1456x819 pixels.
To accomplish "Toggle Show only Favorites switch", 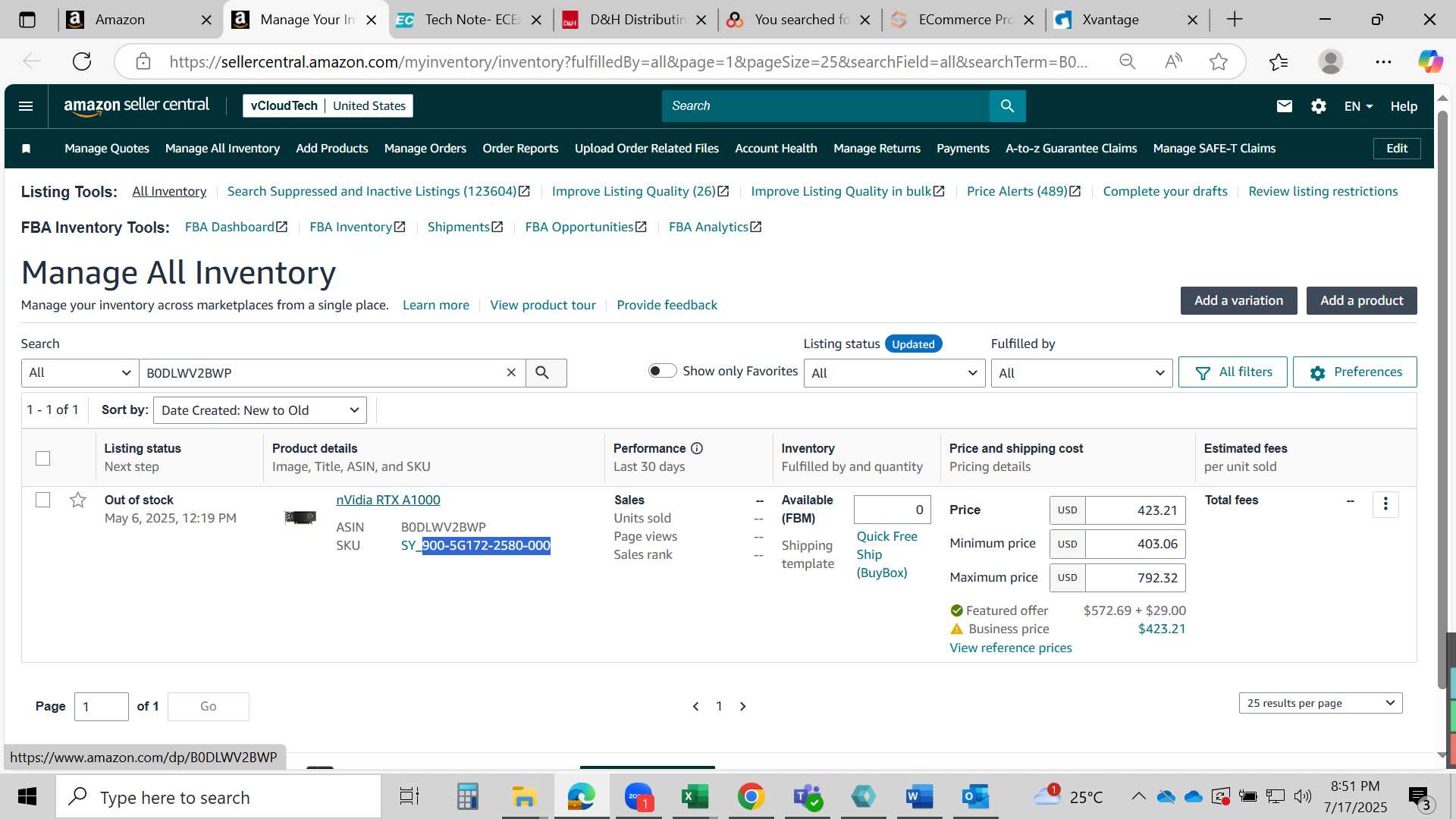I will tap(662, 371).
